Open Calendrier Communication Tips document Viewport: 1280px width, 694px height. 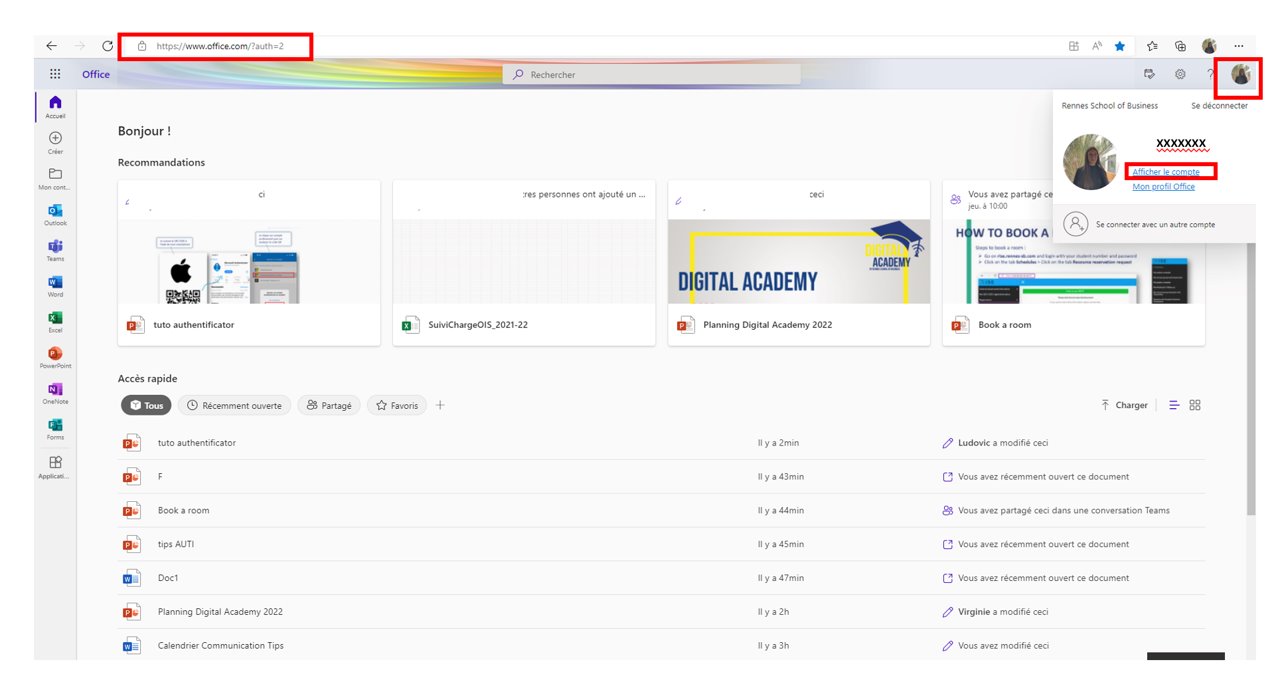(x=661, y=646)
